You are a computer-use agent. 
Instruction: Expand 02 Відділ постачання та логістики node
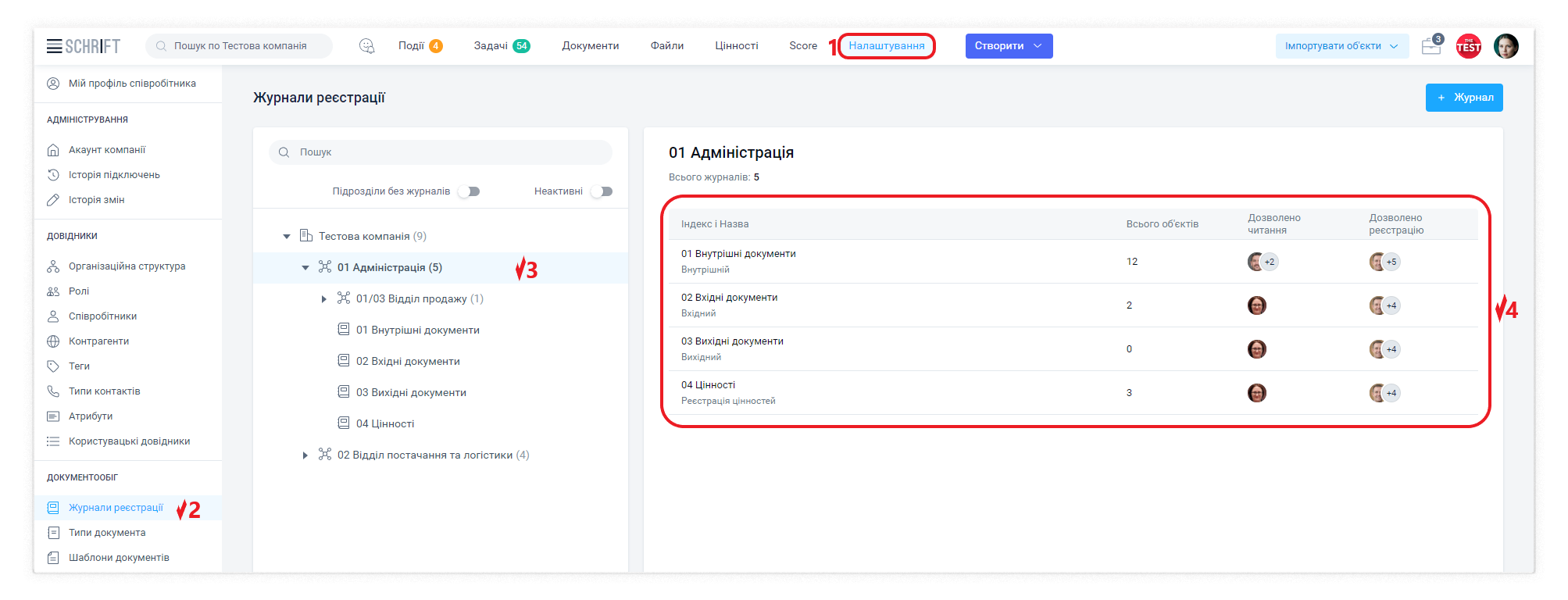click(305, 455)
